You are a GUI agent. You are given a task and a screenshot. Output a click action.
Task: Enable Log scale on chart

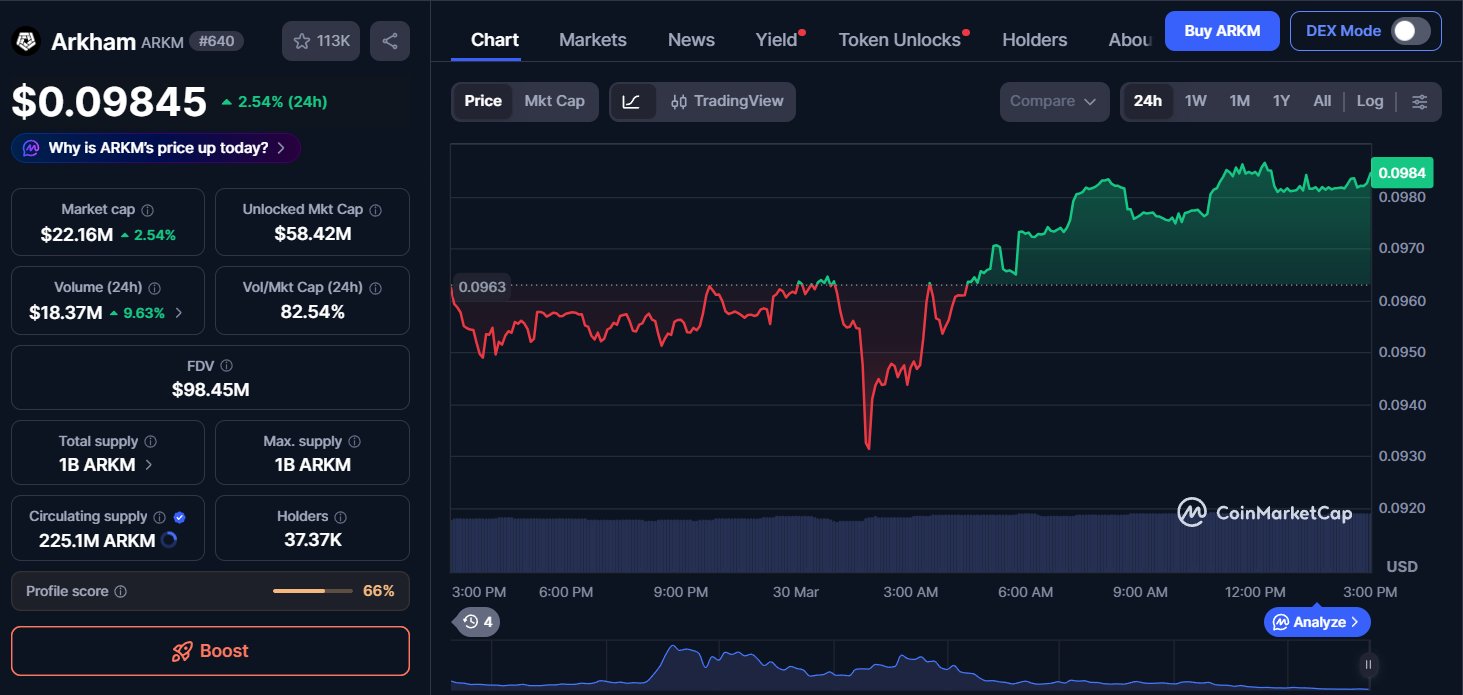click(x=1369, y=101)
